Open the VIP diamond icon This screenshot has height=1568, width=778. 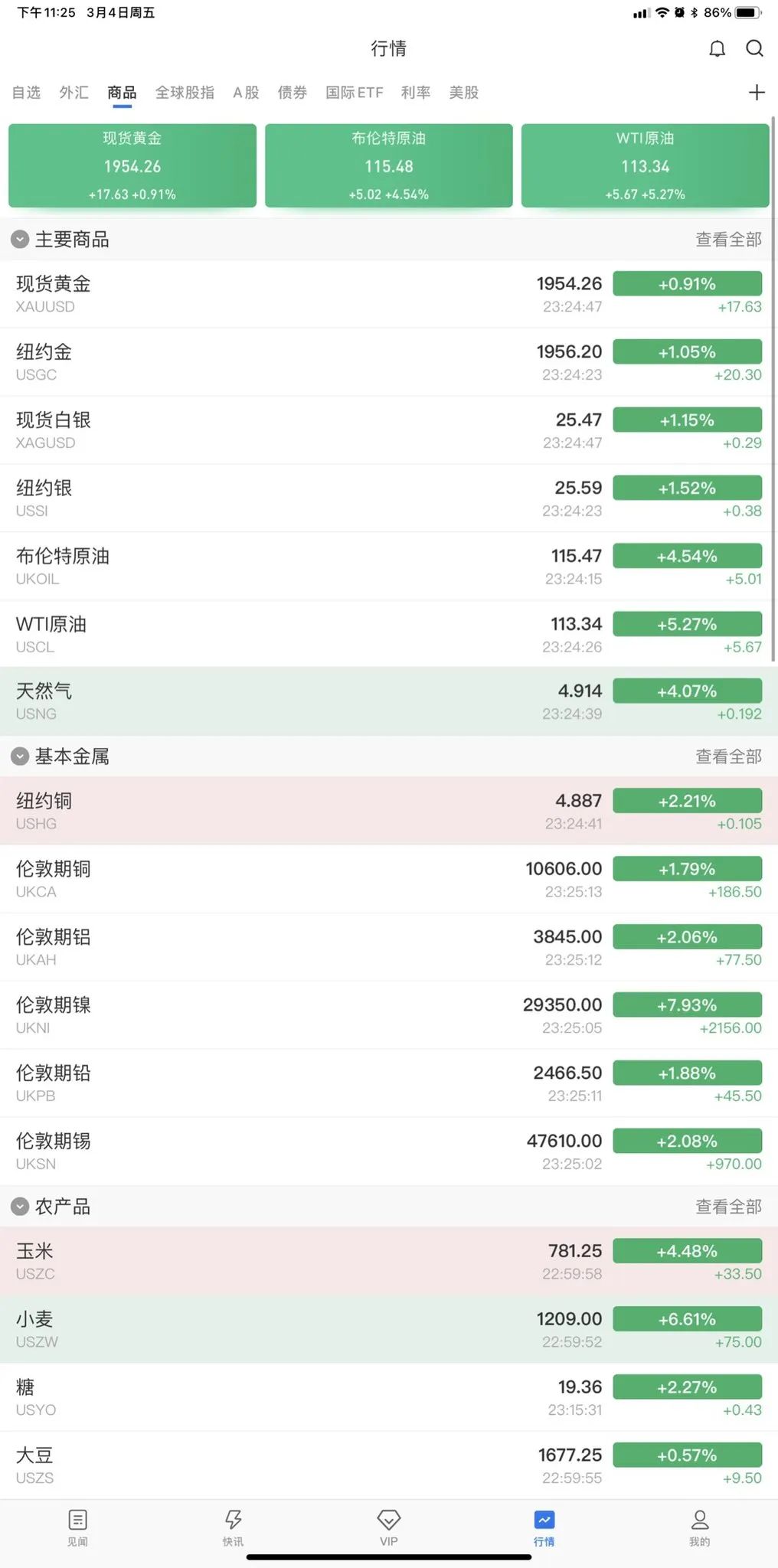coord(388,1530)
